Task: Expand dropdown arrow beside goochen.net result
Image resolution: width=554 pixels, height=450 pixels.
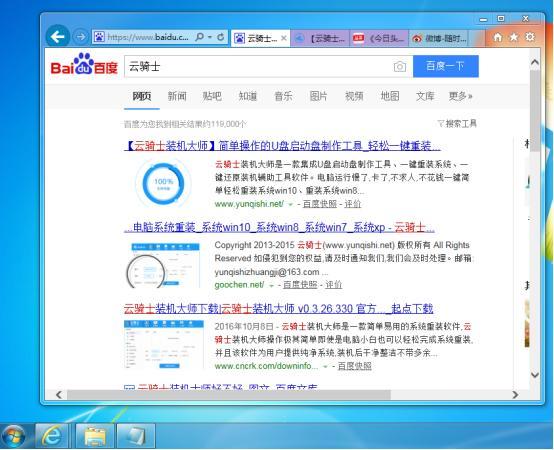Action: coord(271,285)
